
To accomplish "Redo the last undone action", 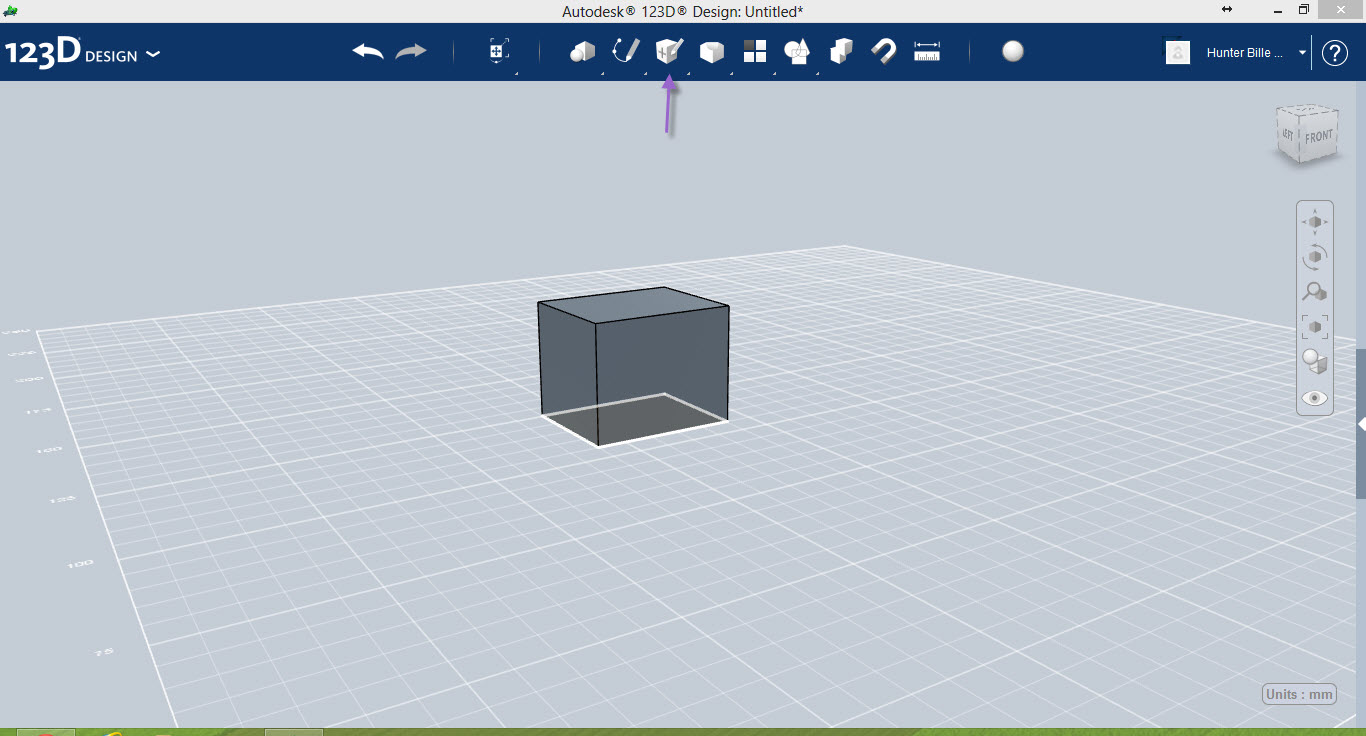I will click(x=411, y=51).
